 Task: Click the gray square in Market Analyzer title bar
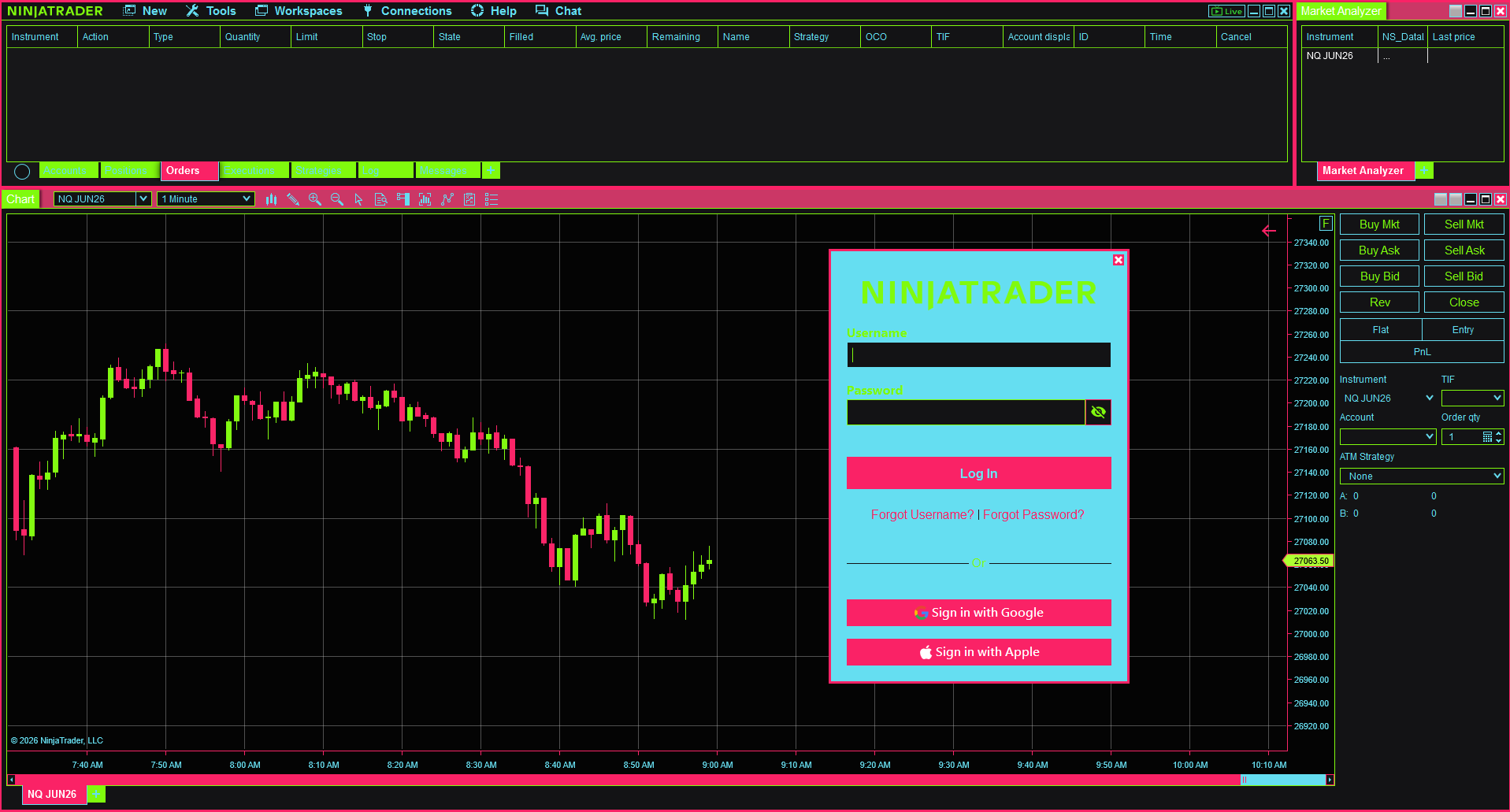1456,11
